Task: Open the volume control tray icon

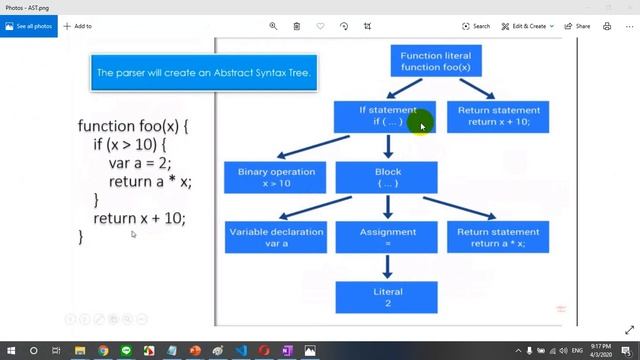Action: pyautogui.click(x=564, y=351)
